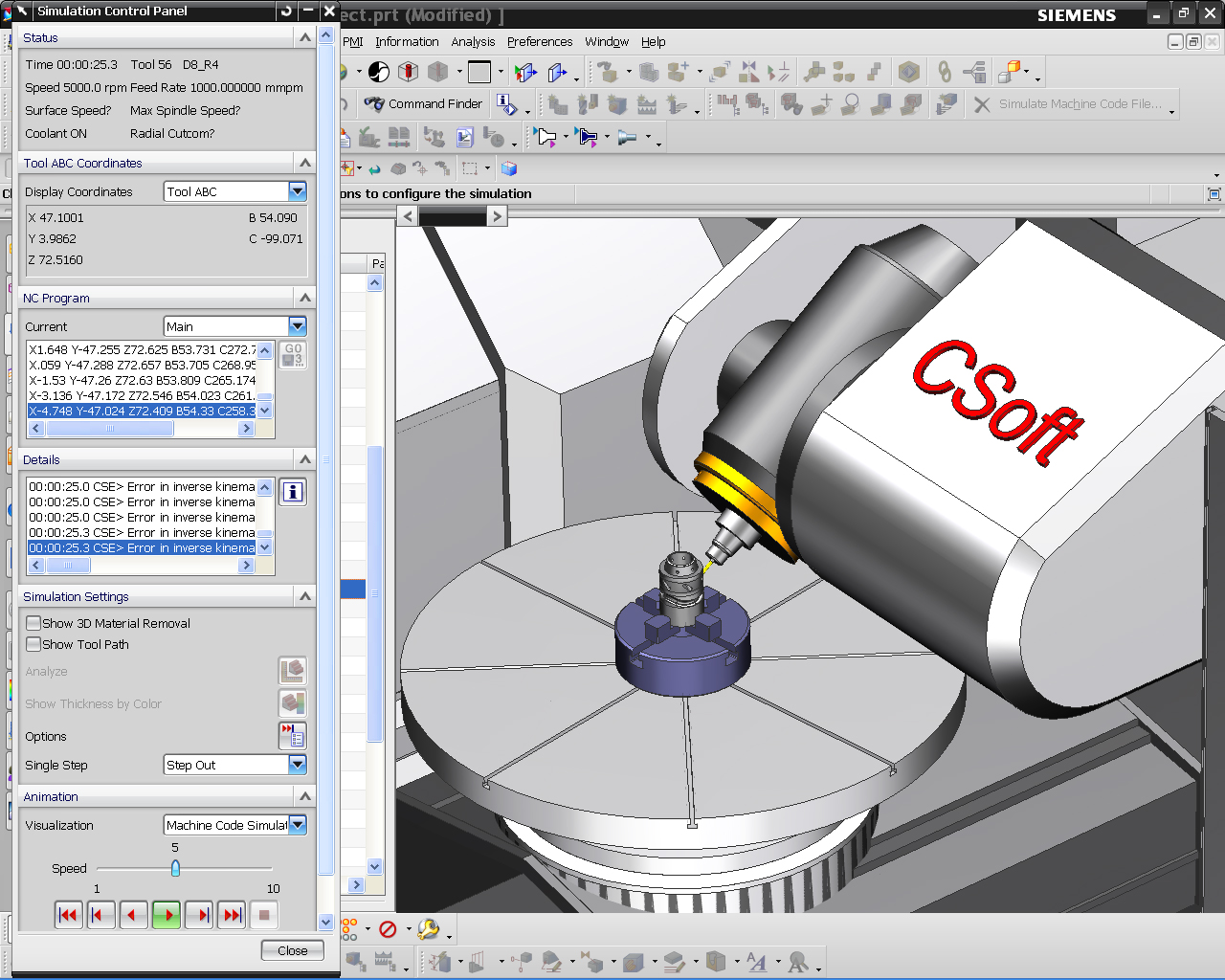Click the shaded rendering style icon
This screenshot has width=1225, height=980.
click(x=379, y=72)
